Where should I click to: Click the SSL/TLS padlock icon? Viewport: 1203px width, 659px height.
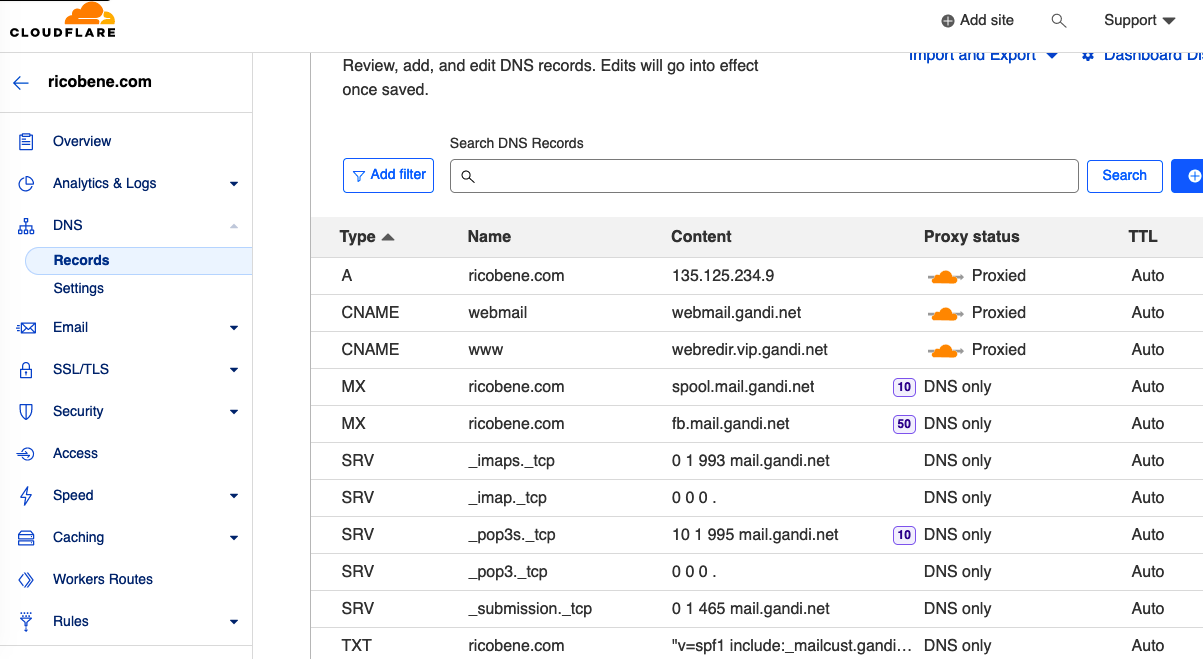pyautogui.click(x=27, y=369)
